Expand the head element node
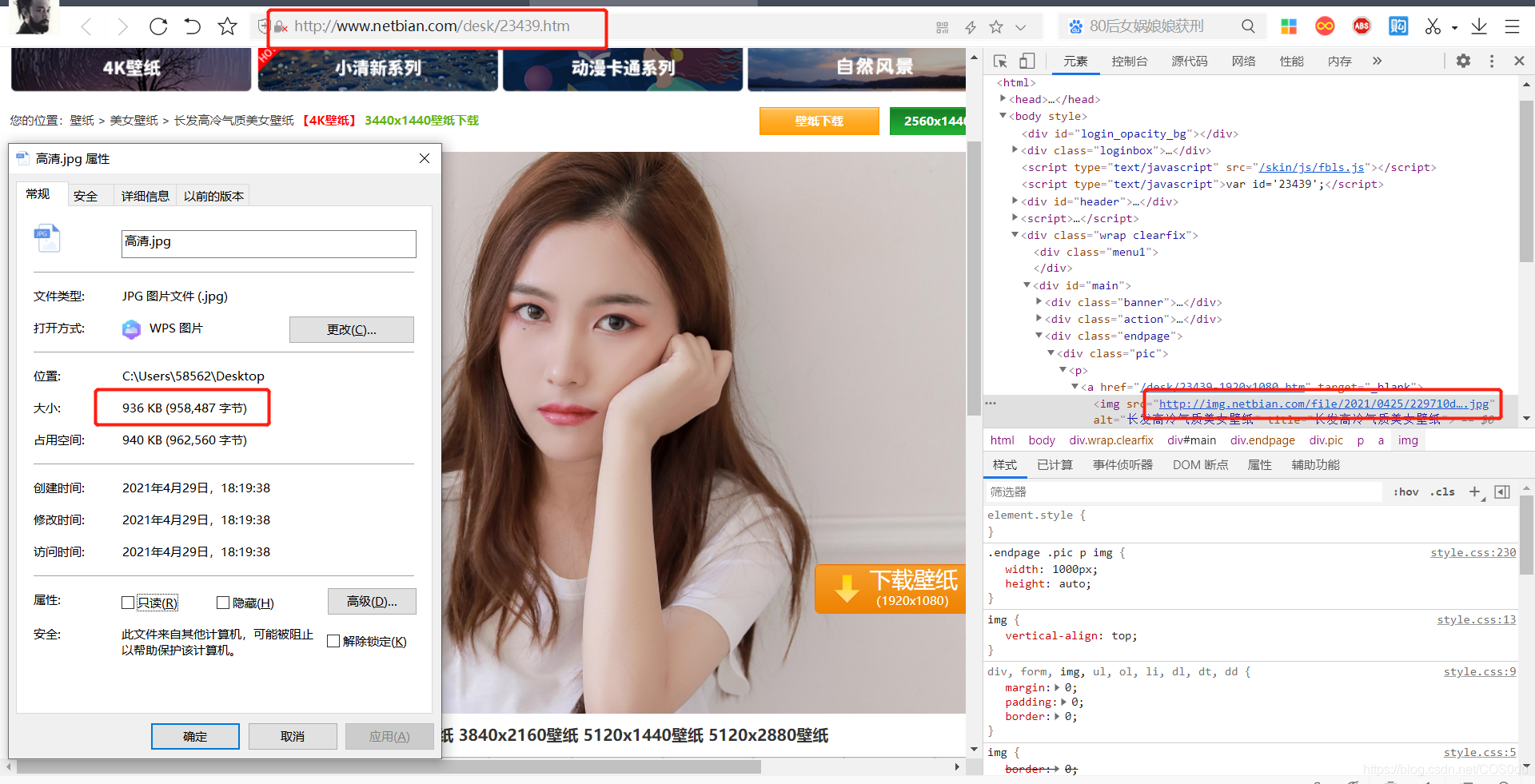Screen dimensions: 1535x784 1003,98
